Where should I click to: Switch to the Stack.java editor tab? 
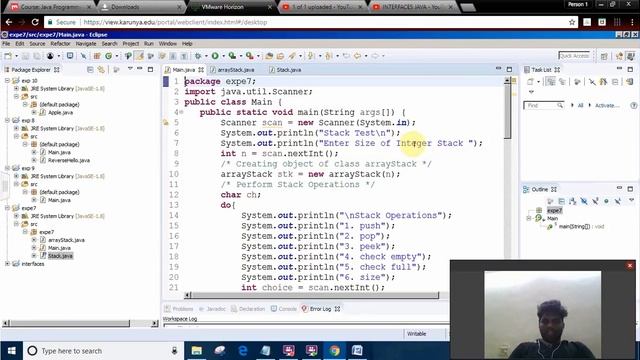tap(288, 70)
